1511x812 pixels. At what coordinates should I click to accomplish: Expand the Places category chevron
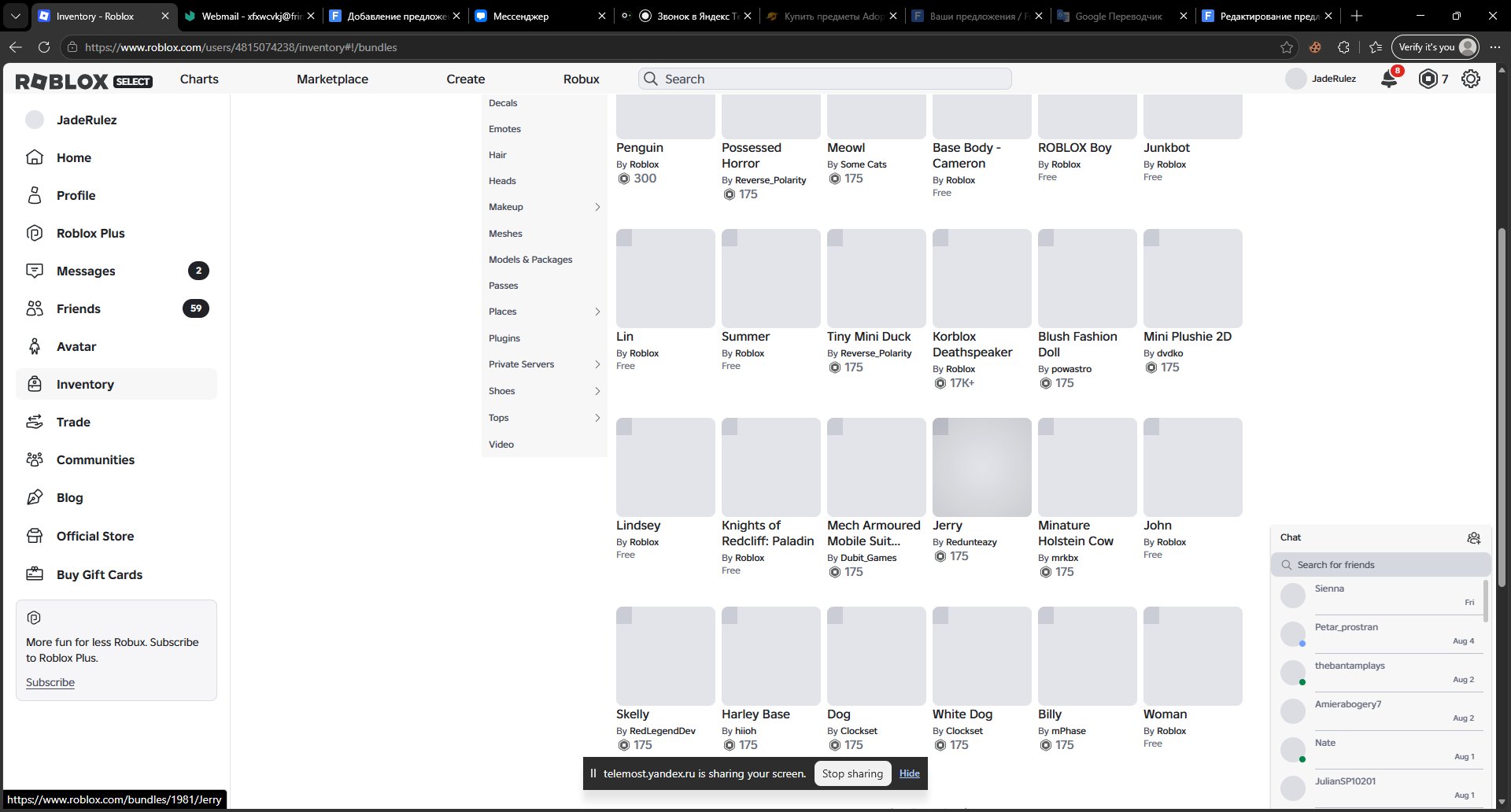597,312
